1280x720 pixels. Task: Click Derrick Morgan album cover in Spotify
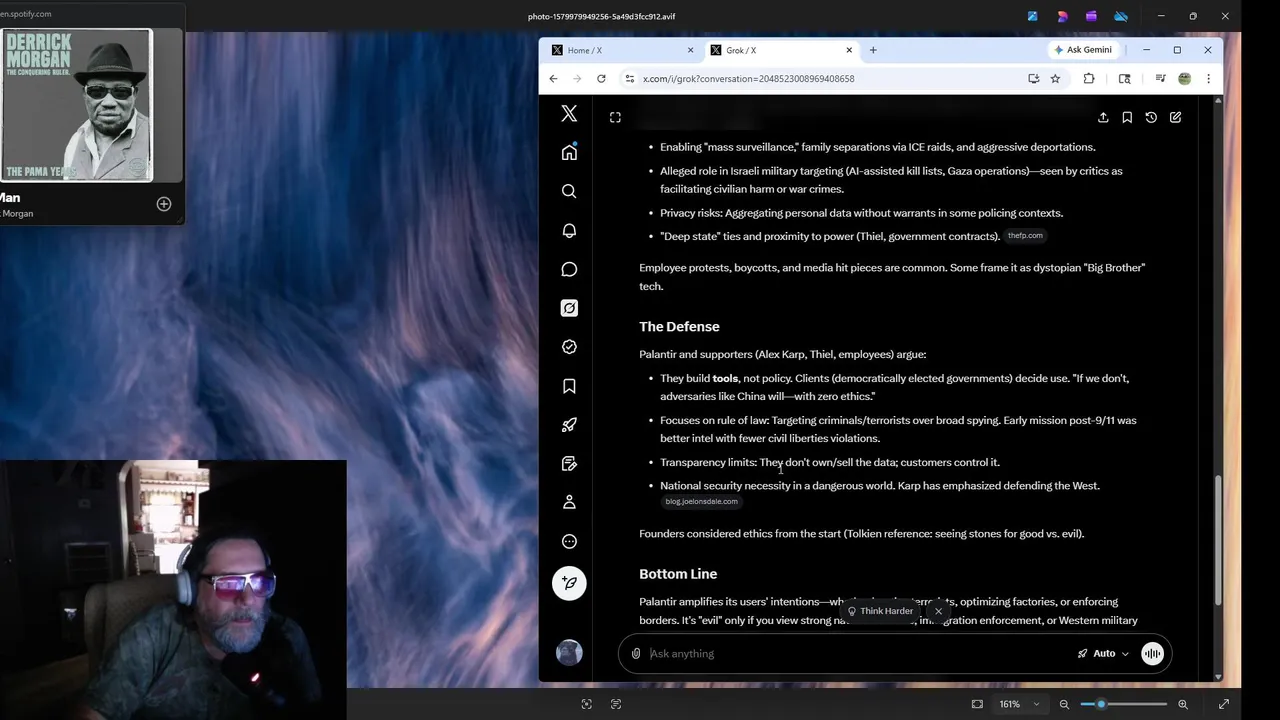pyautogui.click(x=77, y=105)
